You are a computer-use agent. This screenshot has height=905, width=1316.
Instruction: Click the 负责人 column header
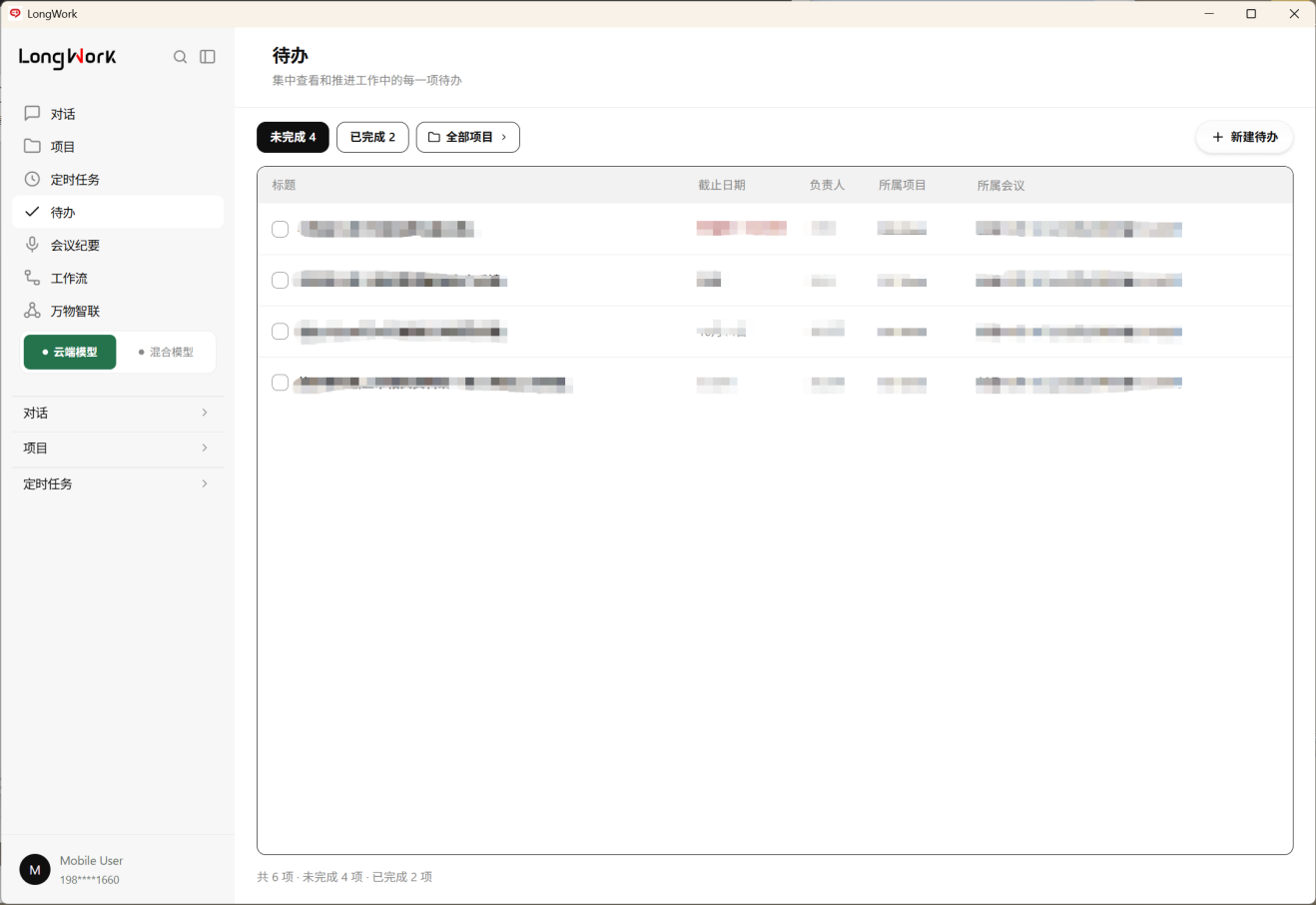827,185
